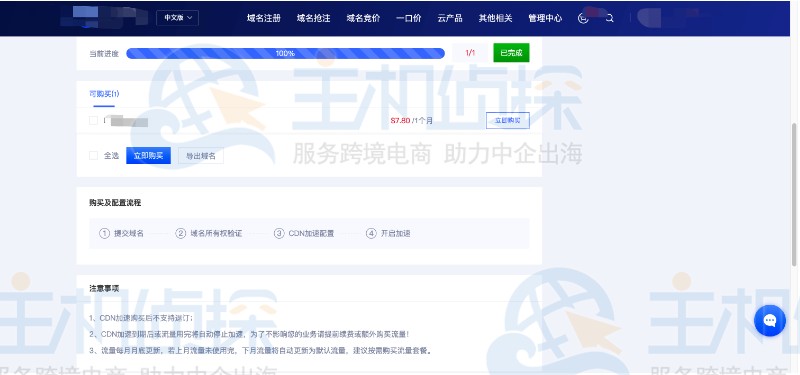Open the search icon in header
The width and height of the screenshot is (800, 375).
609,18
